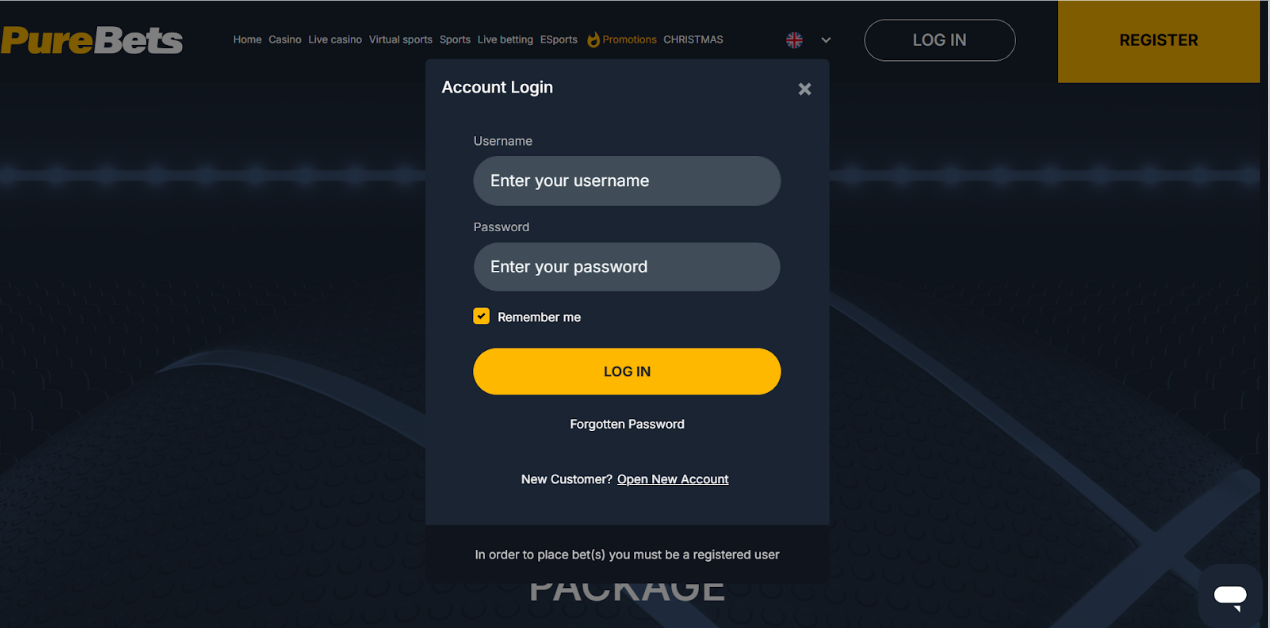Click the PureBets logo

(x=91, y=40)
